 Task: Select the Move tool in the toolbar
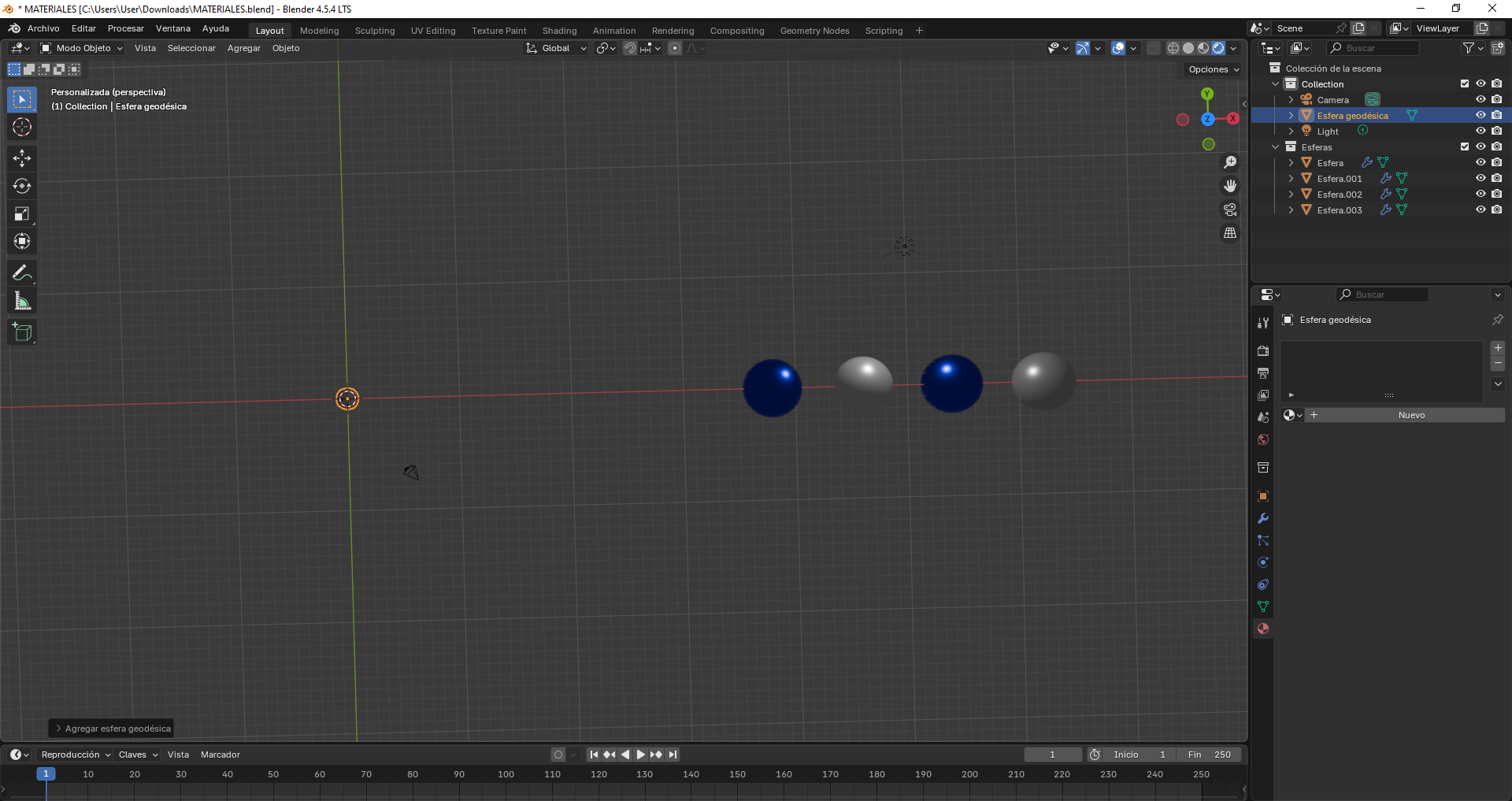[22, 158]
